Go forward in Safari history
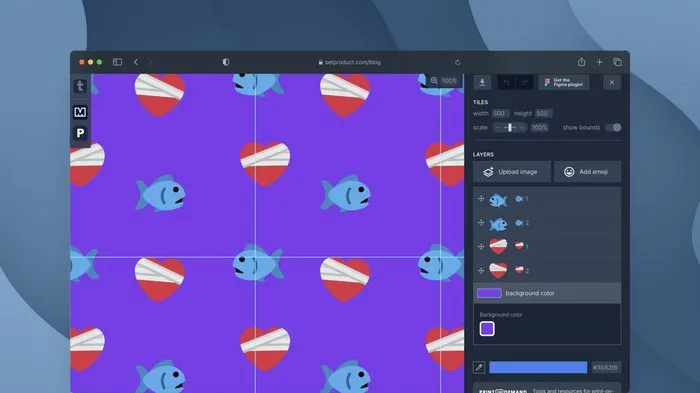This screenshot has height=393, width=700. [150, 62]
